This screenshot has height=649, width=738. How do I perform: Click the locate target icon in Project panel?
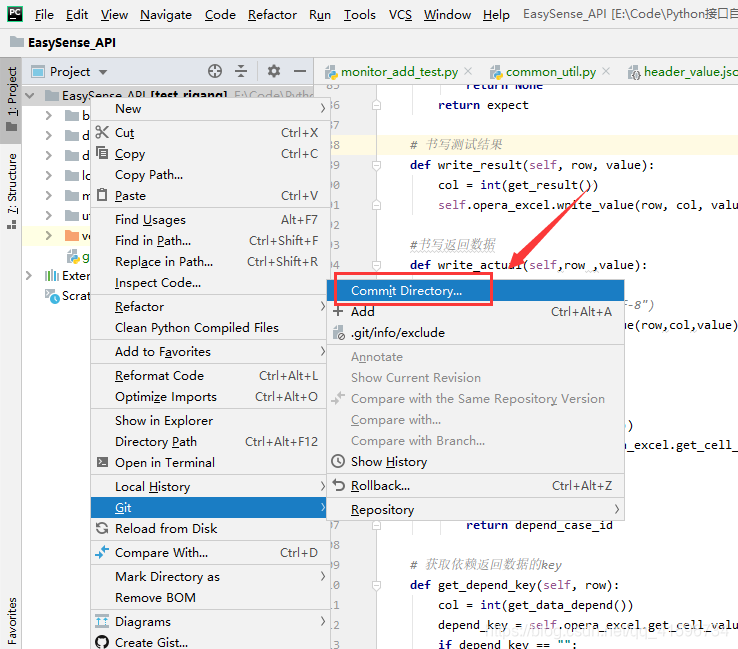pos(215,71)
